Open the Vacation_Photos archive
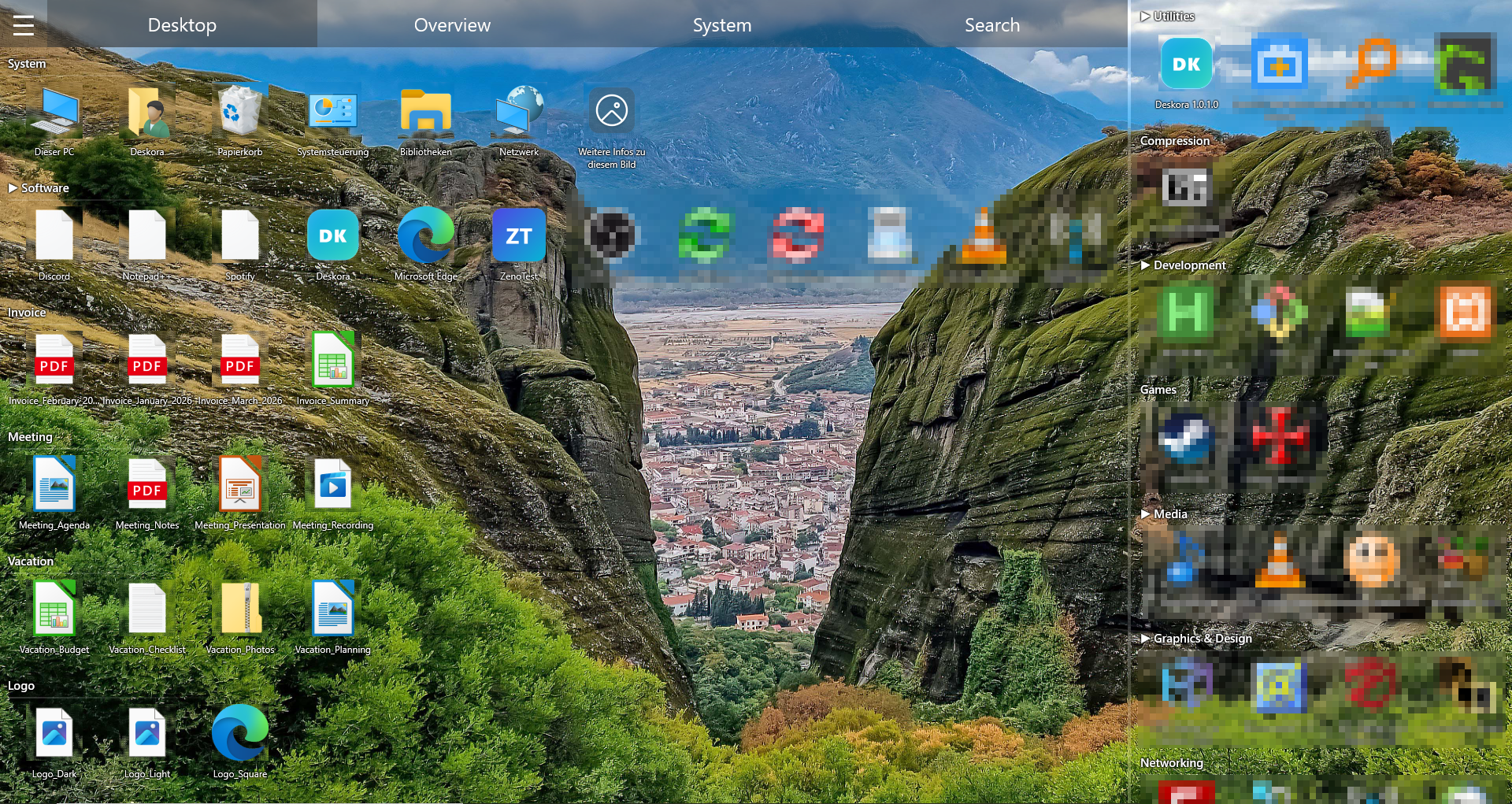 (239, 608)
